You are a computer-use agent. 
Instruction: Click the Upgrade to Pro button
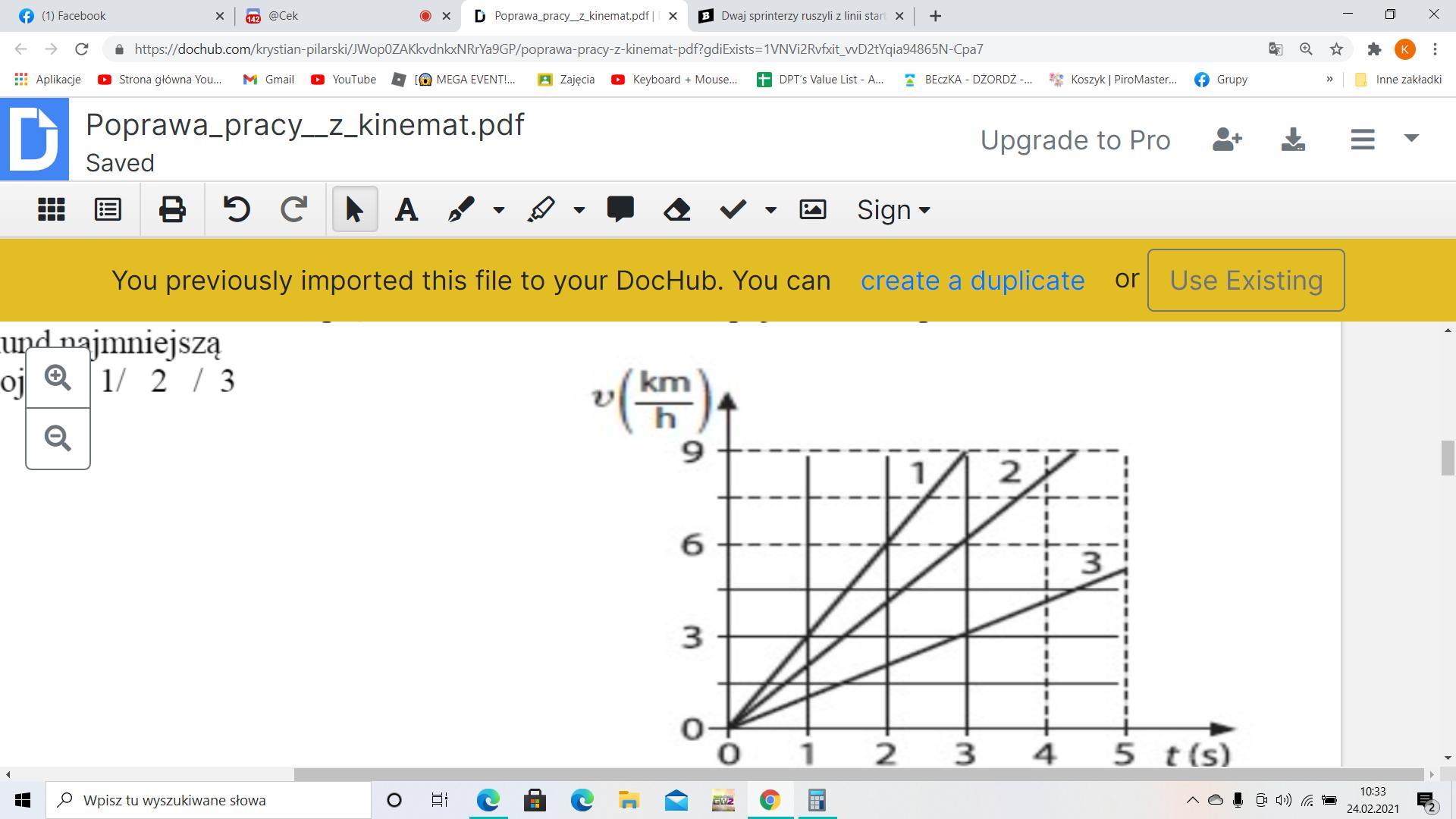pos(1075,140)
